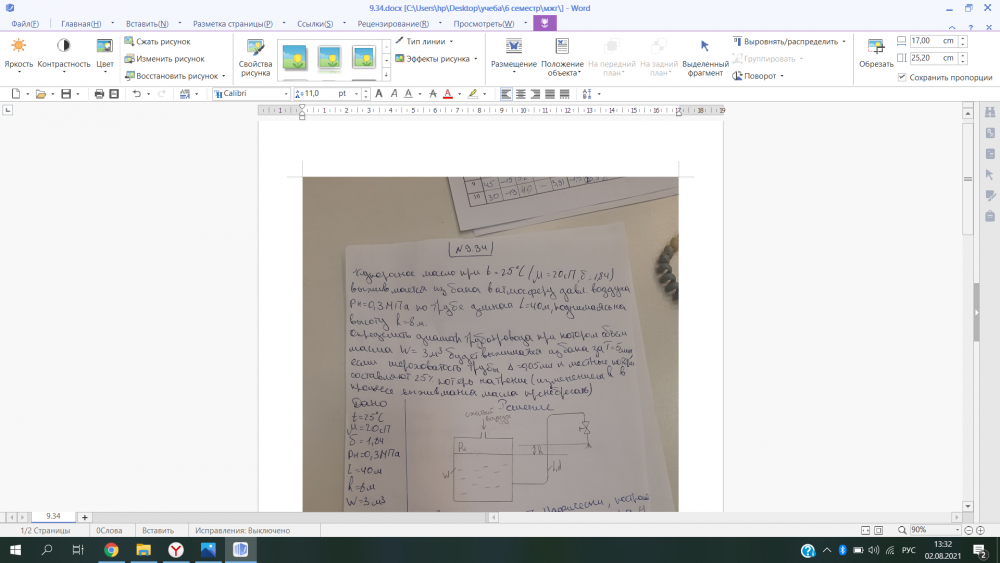Screen dimensions: 1000x563
Task: Toggle Сохранить пропорции checkbox
Action: [902, 77]
